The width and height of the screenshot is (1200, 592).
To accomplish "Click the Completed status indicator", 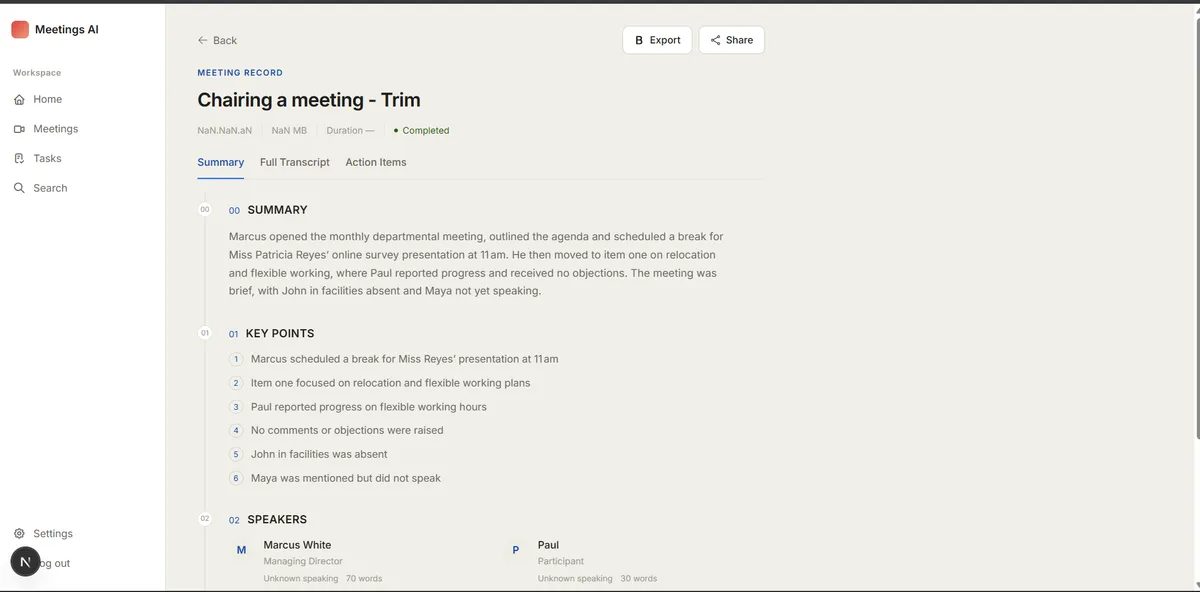I will click(x=421, y=130).
